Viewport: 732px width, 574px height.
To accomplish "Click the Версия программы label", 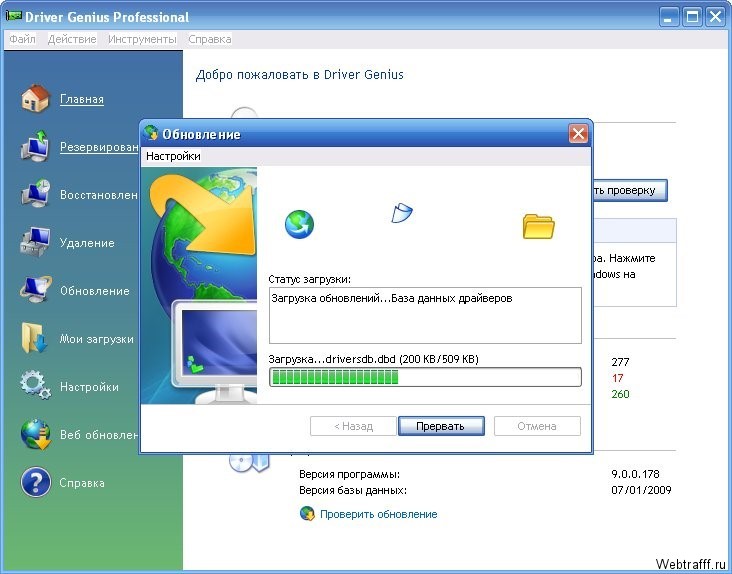I will [349, 474].
